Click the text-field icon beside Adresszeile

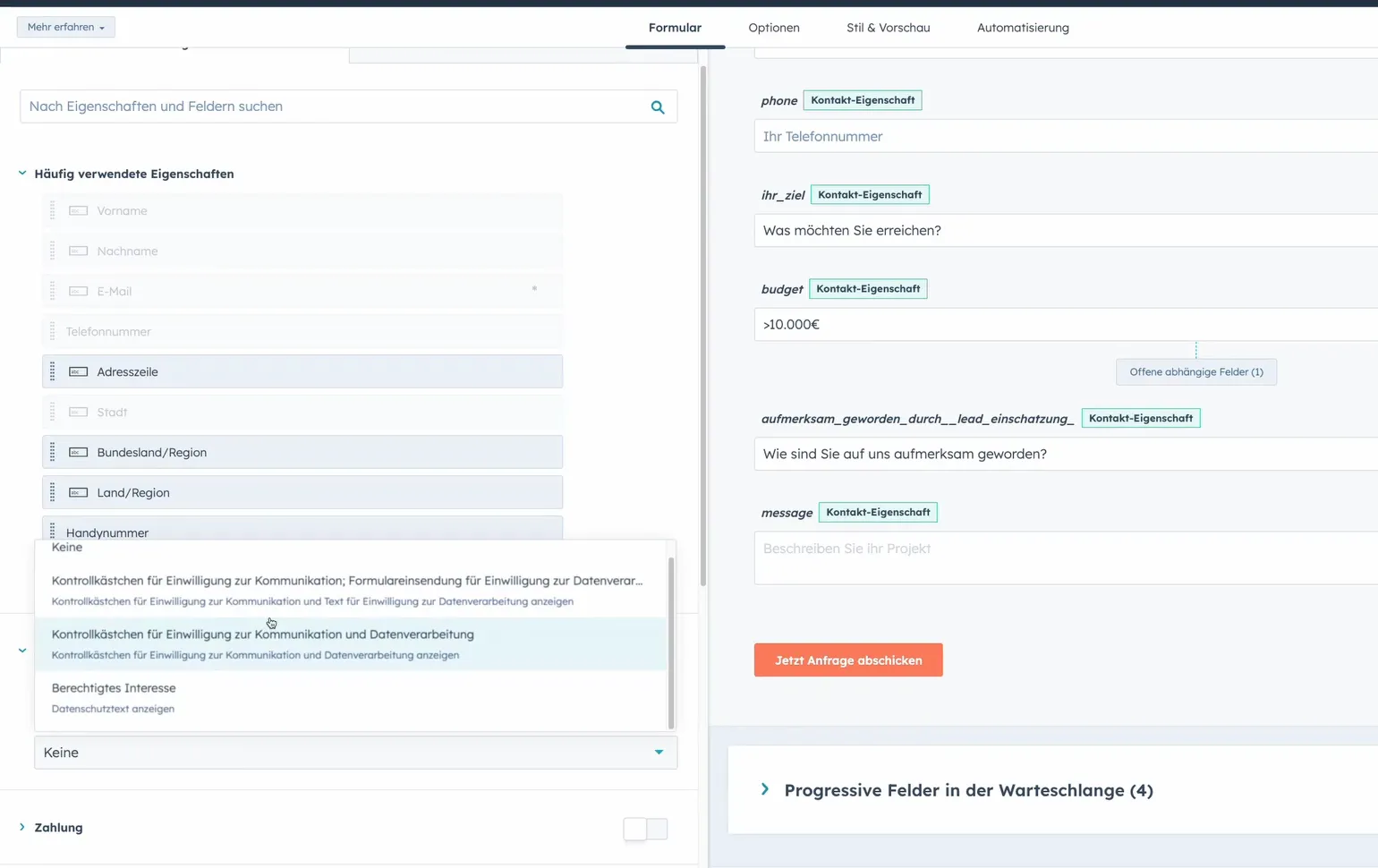pos(79,371)
